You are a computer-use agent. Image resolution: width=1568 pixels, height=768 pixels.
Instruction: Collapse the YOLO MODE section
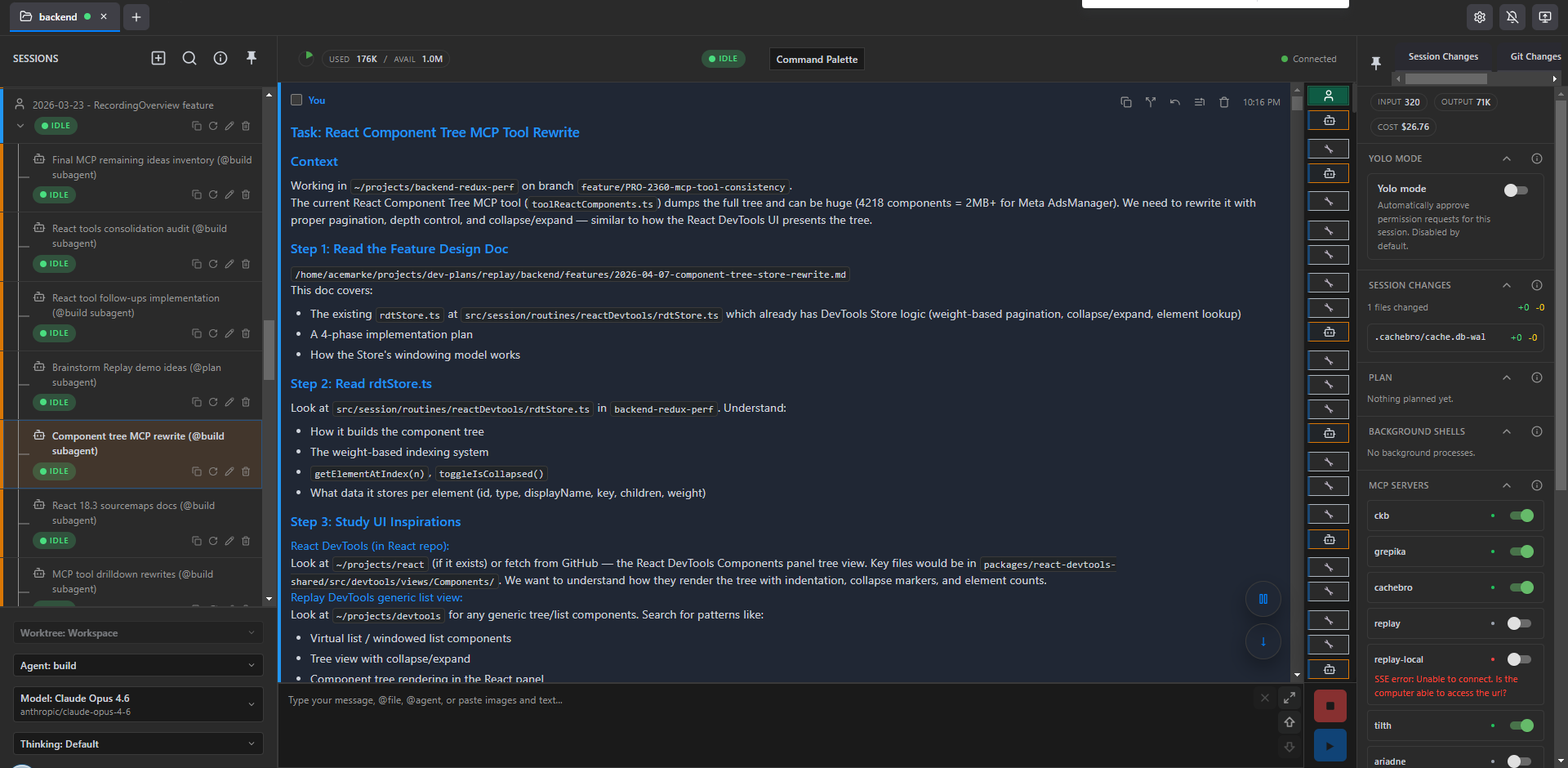point(1507,159)
